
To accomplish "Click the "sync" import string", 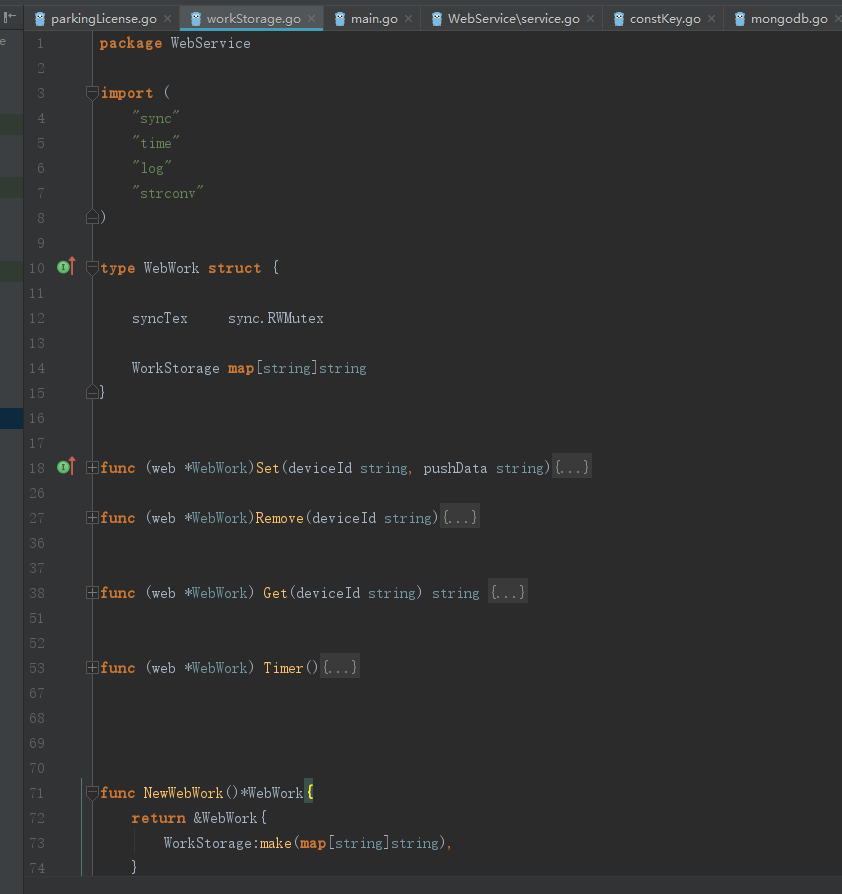I will click(x=156, y=118).
